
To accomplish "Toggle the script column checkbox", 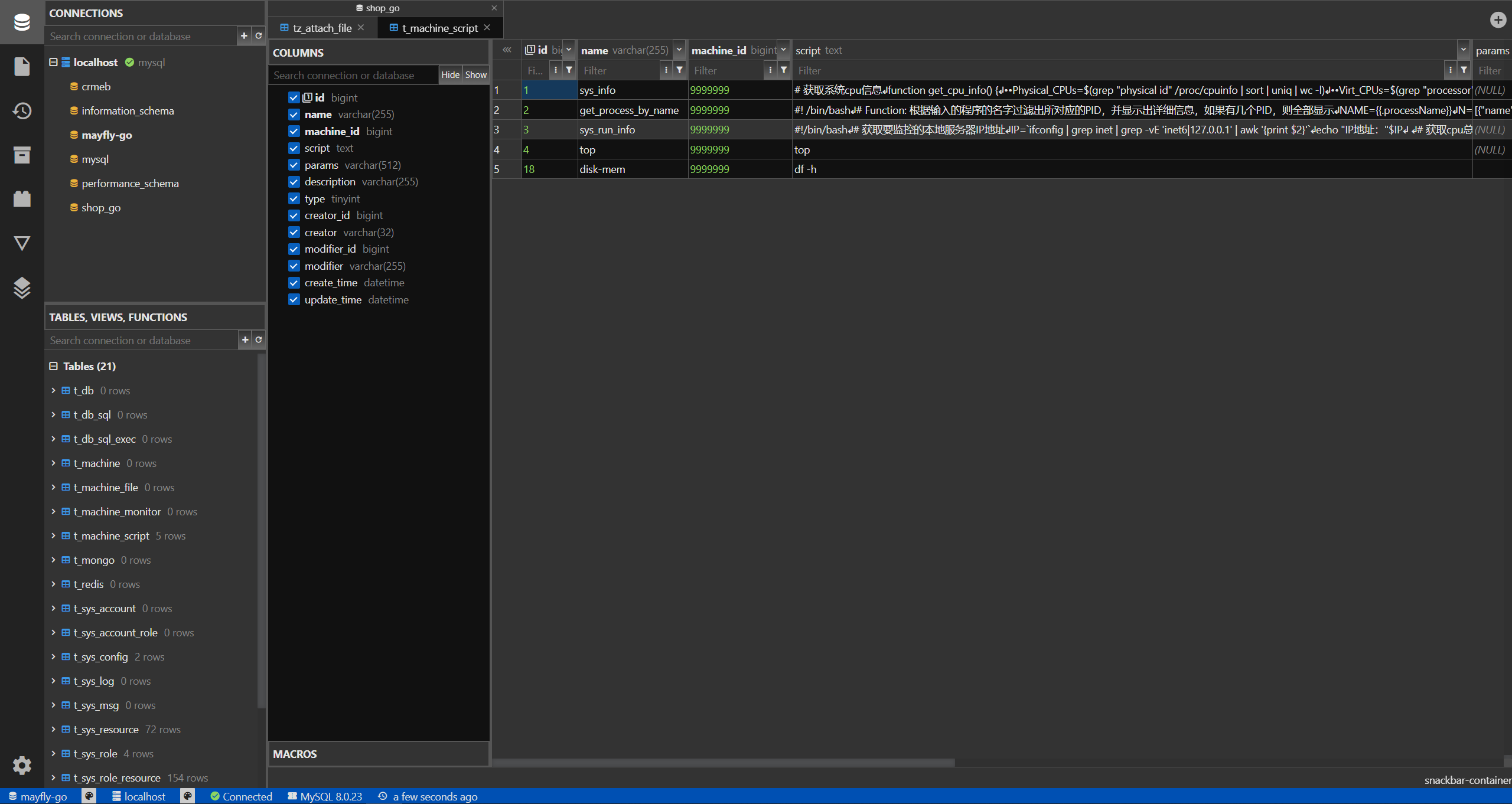I will coord(294,148).
